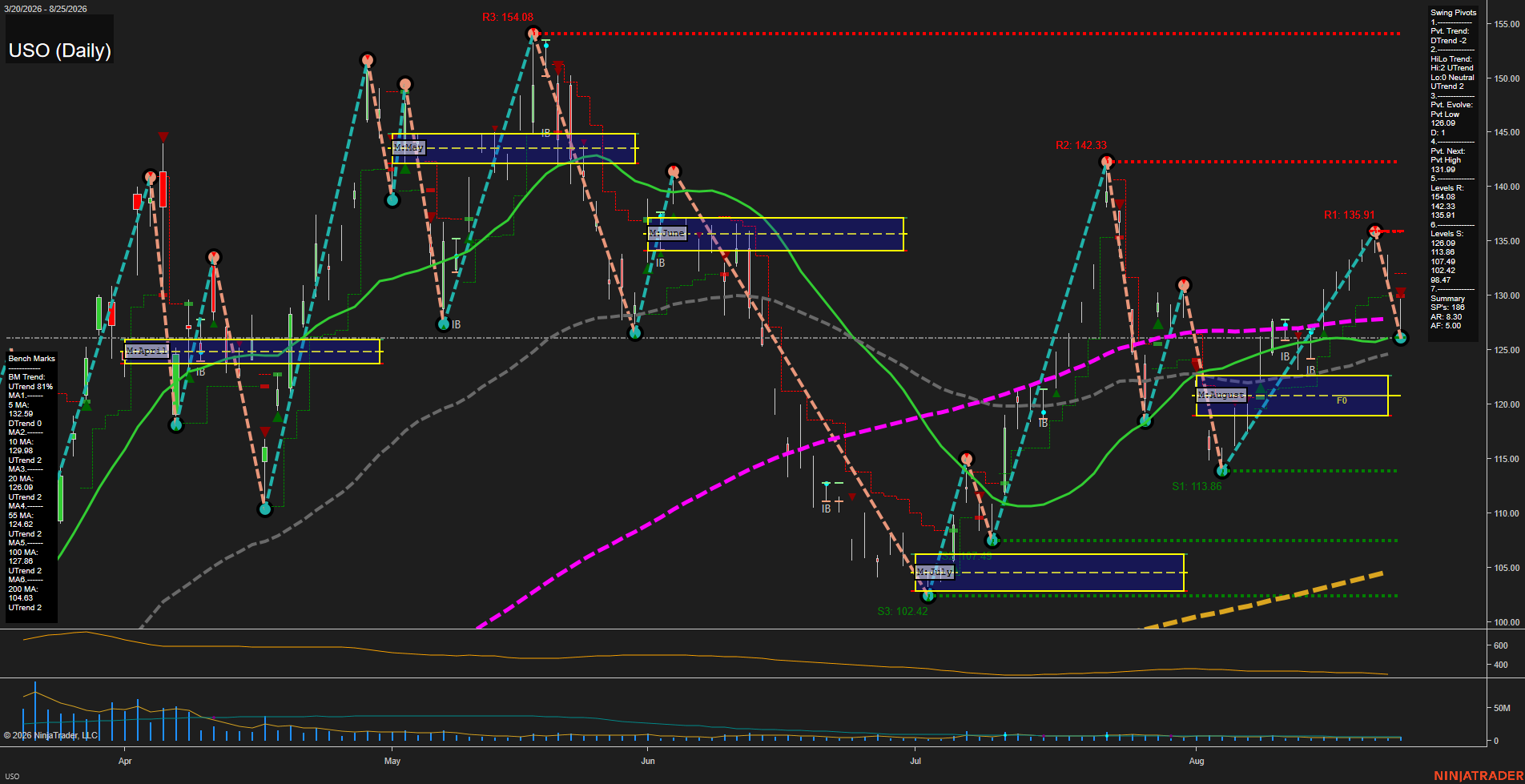Click the swing low pivot marker at S3
1525x784 pixels.
pos(928,596)
